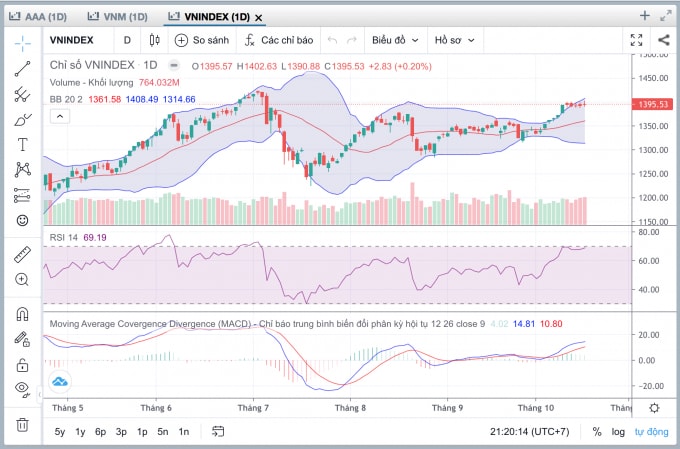Toggle the tự động auto scale
Viewport: 680px width, 449px height.
(x=651, y=432)
